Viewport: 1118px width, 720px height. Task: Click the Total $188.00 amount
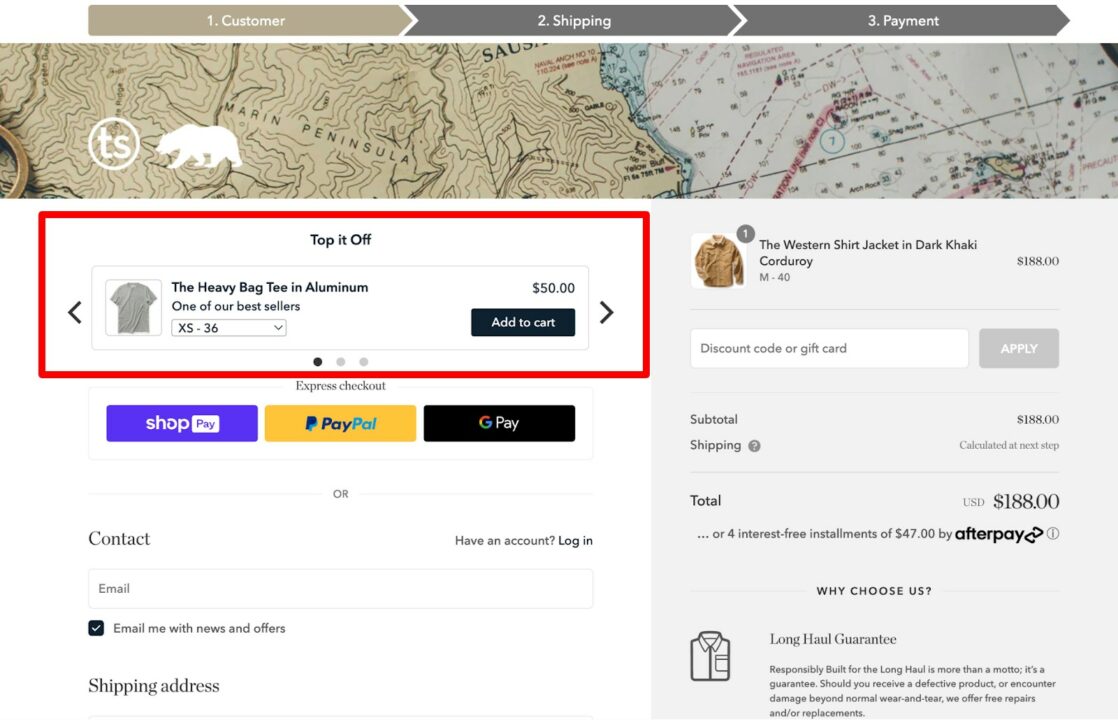tap(1025, 501)
